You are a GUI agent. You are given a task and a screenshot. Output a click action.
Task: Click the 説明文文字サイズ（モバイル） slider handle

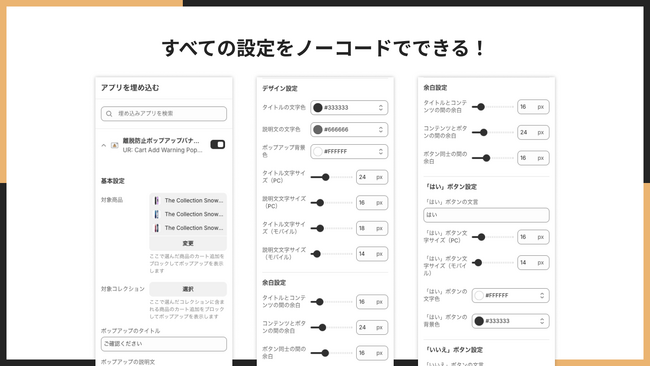click(317, 254)
